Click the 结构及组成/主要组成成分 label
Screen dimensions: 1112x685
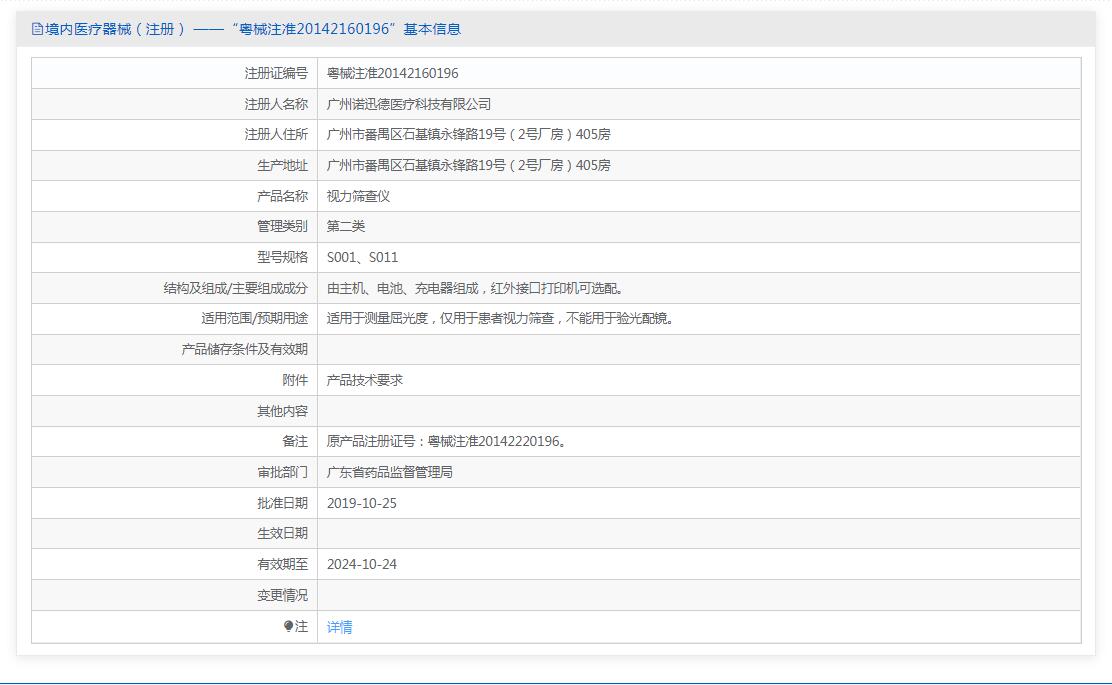235,289
